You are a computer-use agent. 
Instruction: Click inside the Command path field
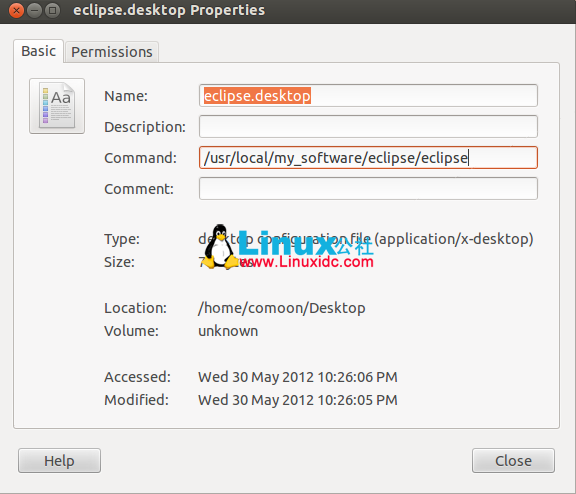(368, 158)
